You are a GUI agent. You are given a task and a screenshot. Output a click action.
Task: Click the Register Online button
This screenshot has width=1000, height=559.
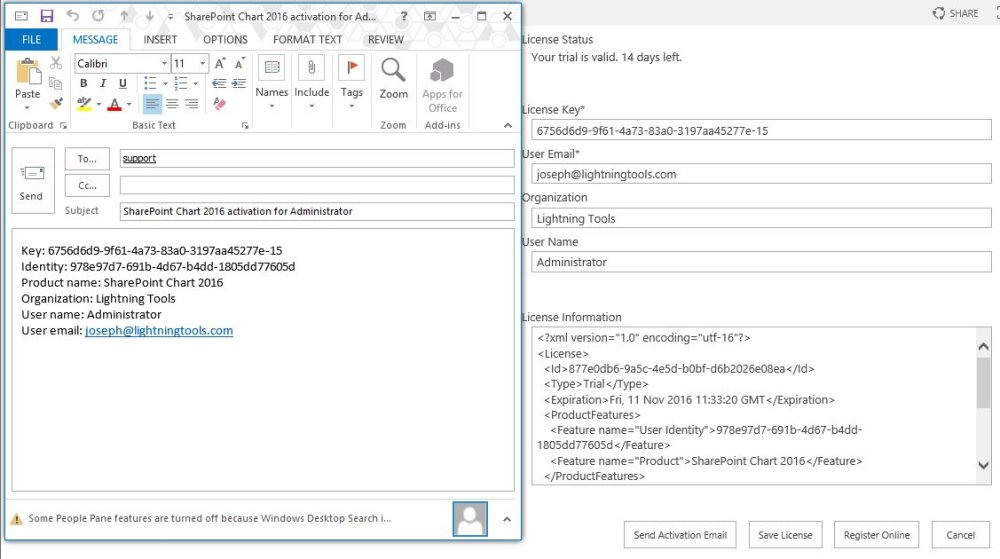(876, 535)
